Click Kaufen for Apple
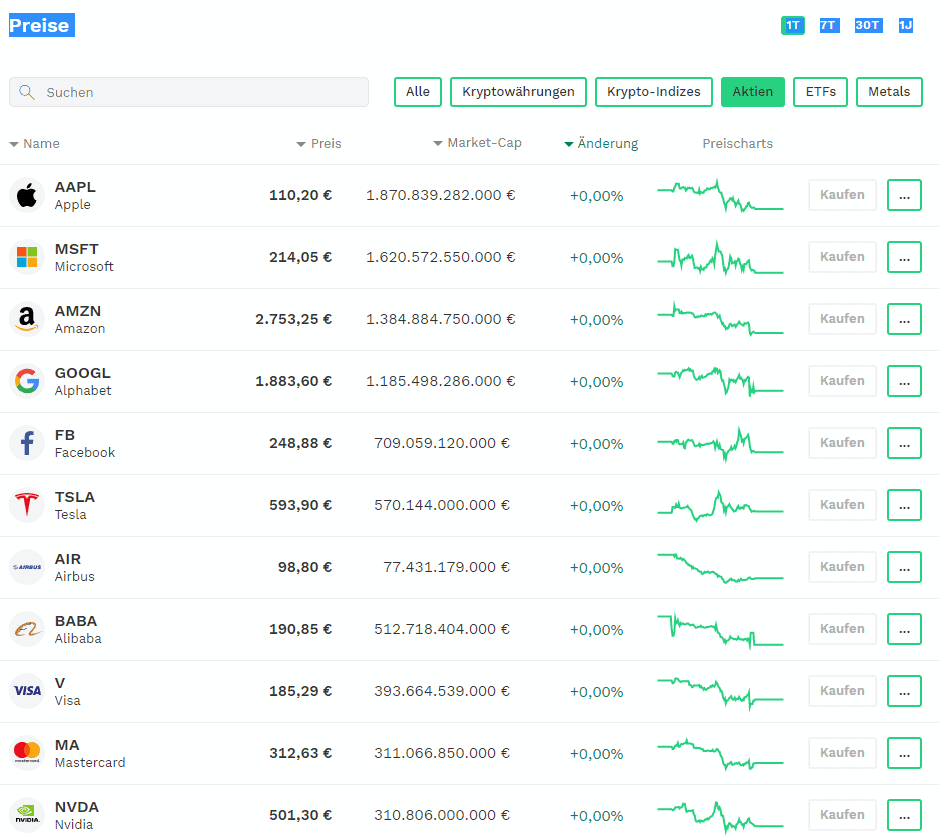This screenshot has width=939, height=837. tap(843, 195)
